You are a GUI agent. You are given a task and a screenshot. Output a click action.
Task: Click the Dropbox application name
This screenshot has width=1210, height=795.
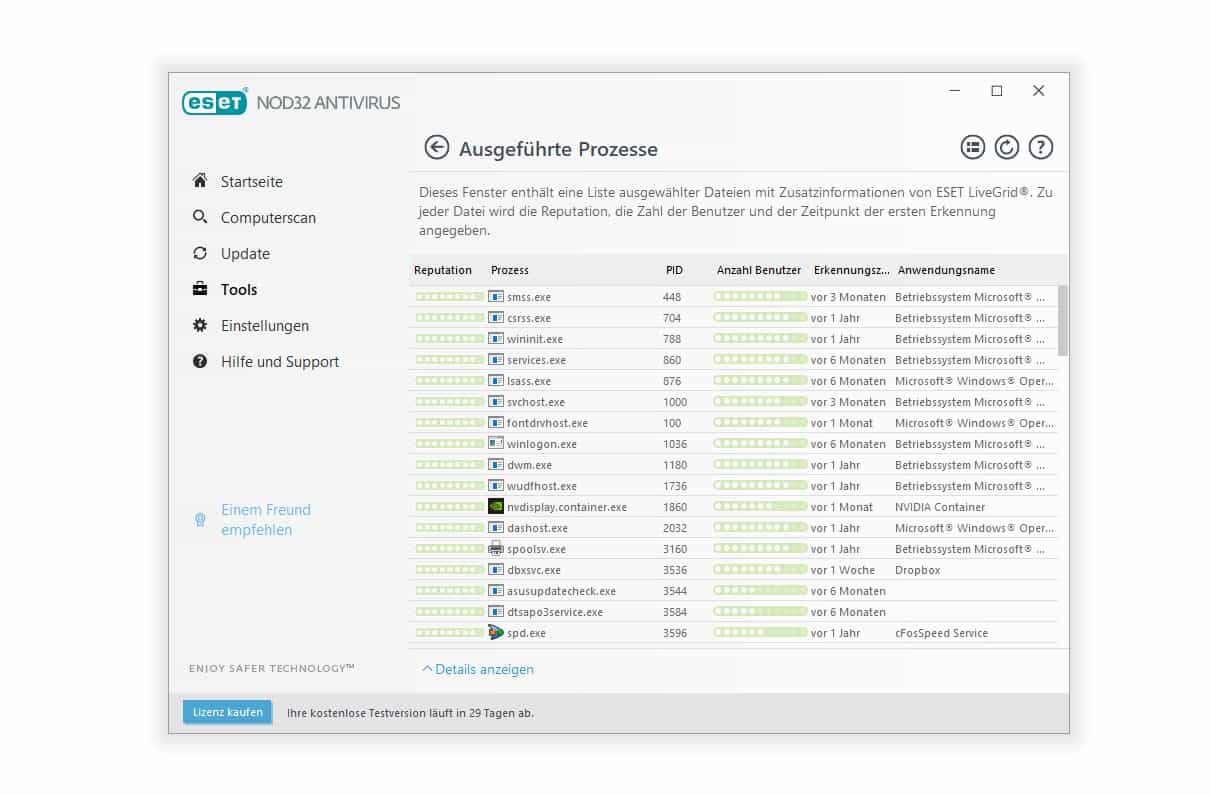click(x=918, y=570)
